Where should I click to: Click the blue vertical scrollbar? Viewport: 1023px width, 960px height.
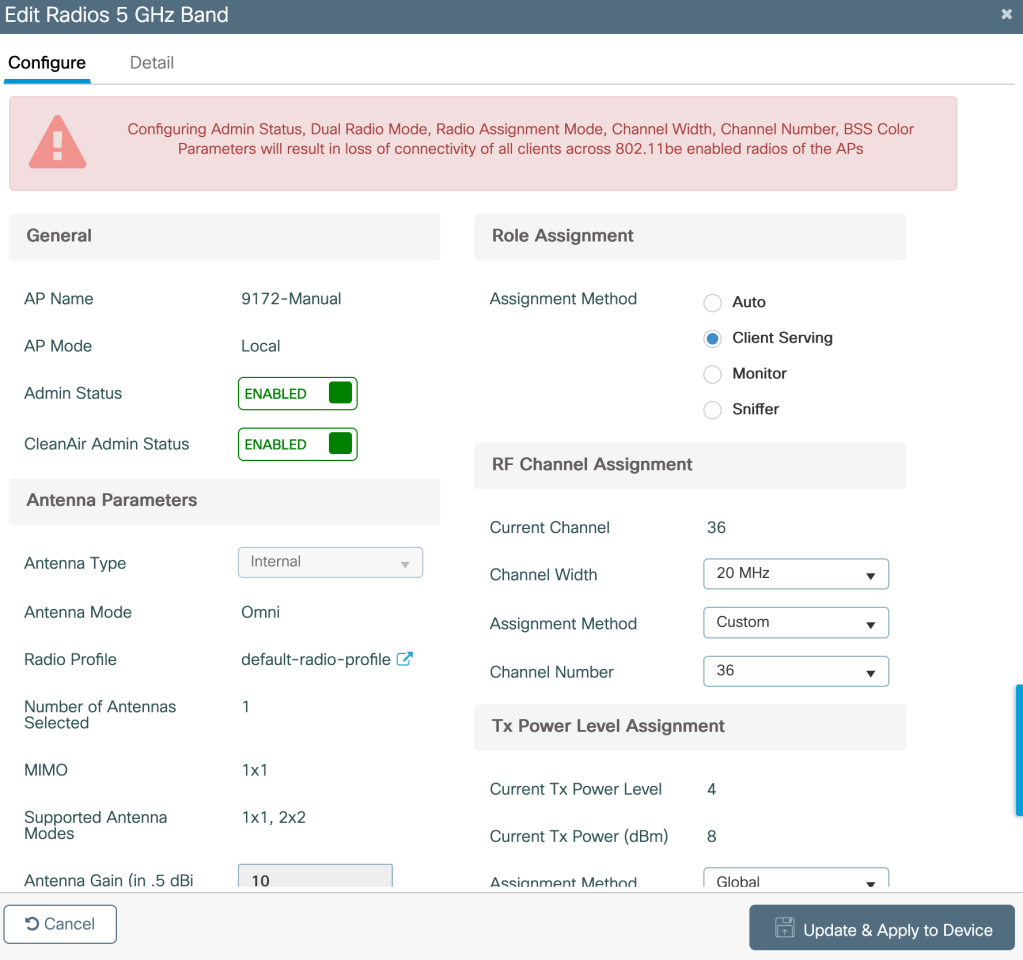[x=1018, y=736]
